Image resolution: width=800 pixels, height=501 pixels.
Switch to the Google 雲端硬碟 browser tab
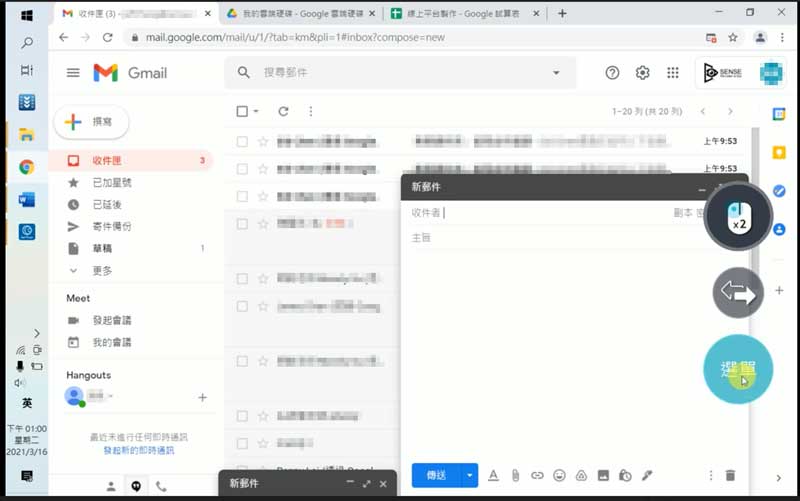coord(298,14)
